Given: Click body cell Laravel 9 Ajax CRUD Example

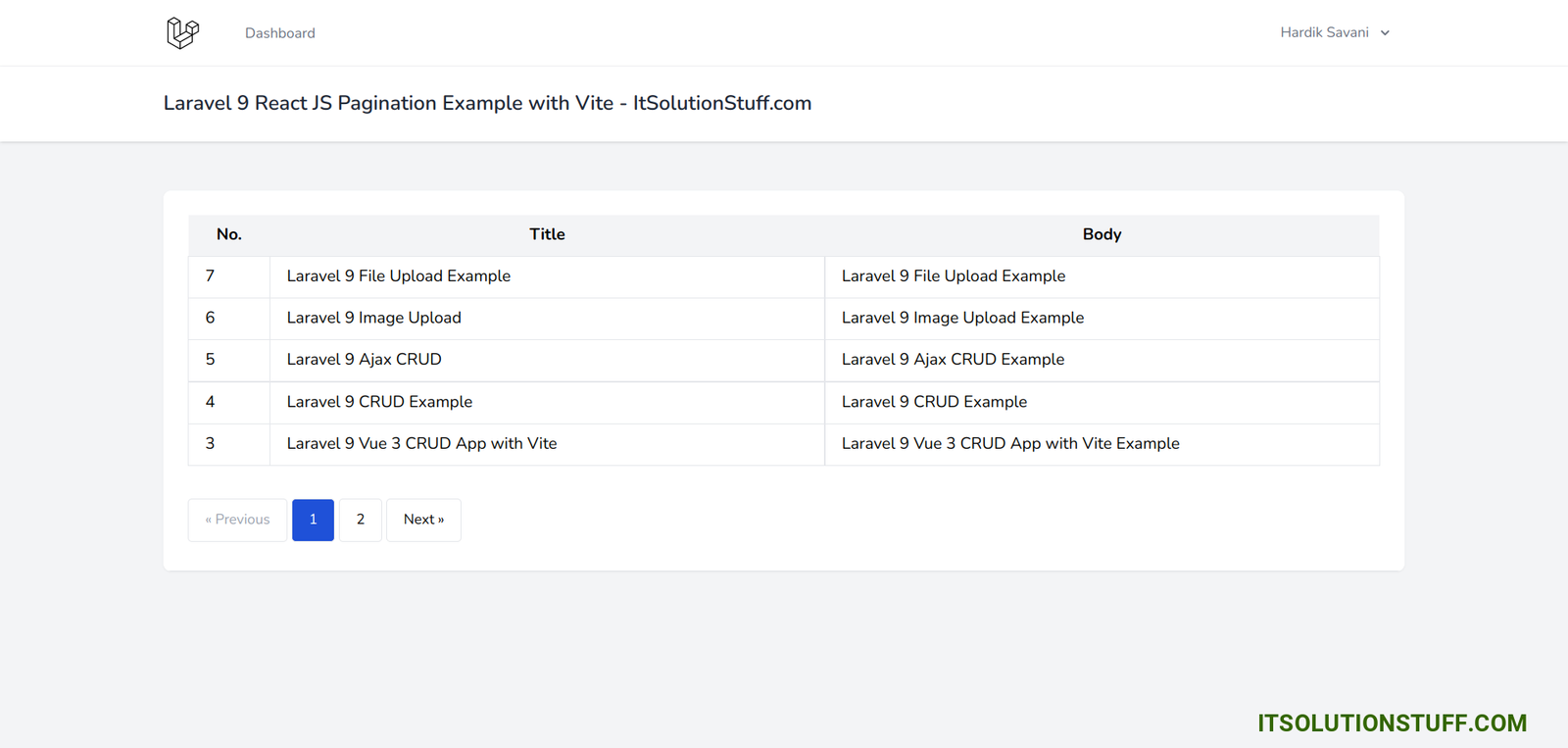Looking at the screenshot, I should (953, 360).
